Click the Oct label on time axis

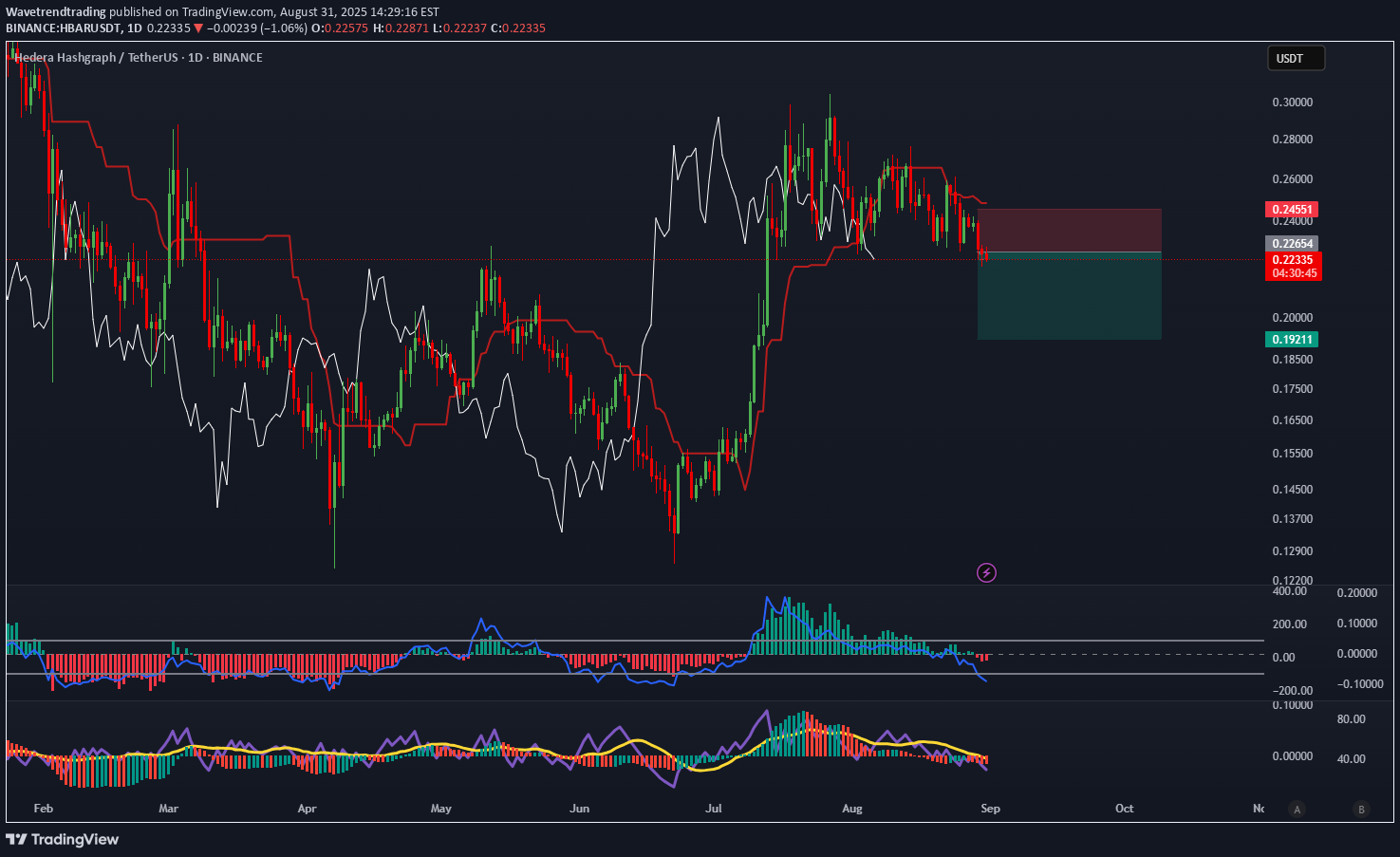click(1124, 809)
